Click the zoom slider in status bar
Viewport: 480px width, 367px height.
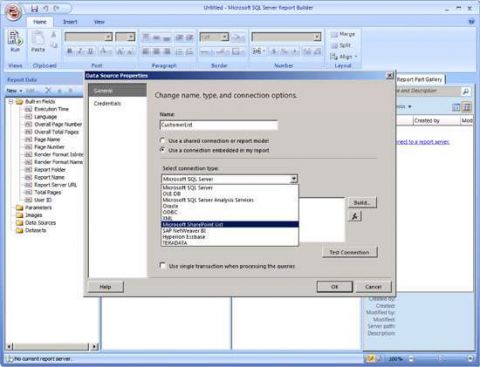[440, 359]
